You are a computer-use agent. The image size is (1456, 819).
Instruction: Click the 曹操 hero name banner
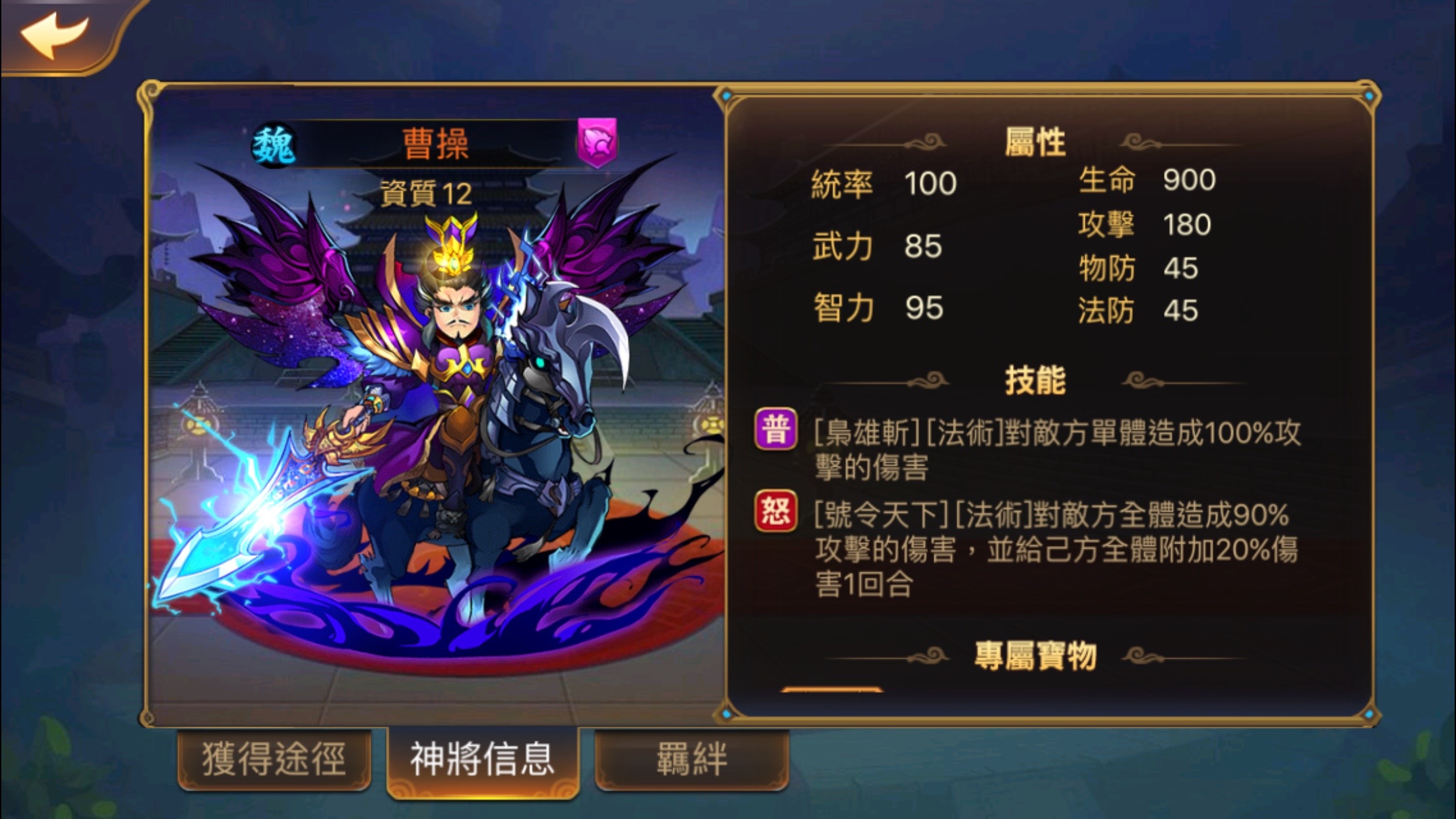pos(435,144)
